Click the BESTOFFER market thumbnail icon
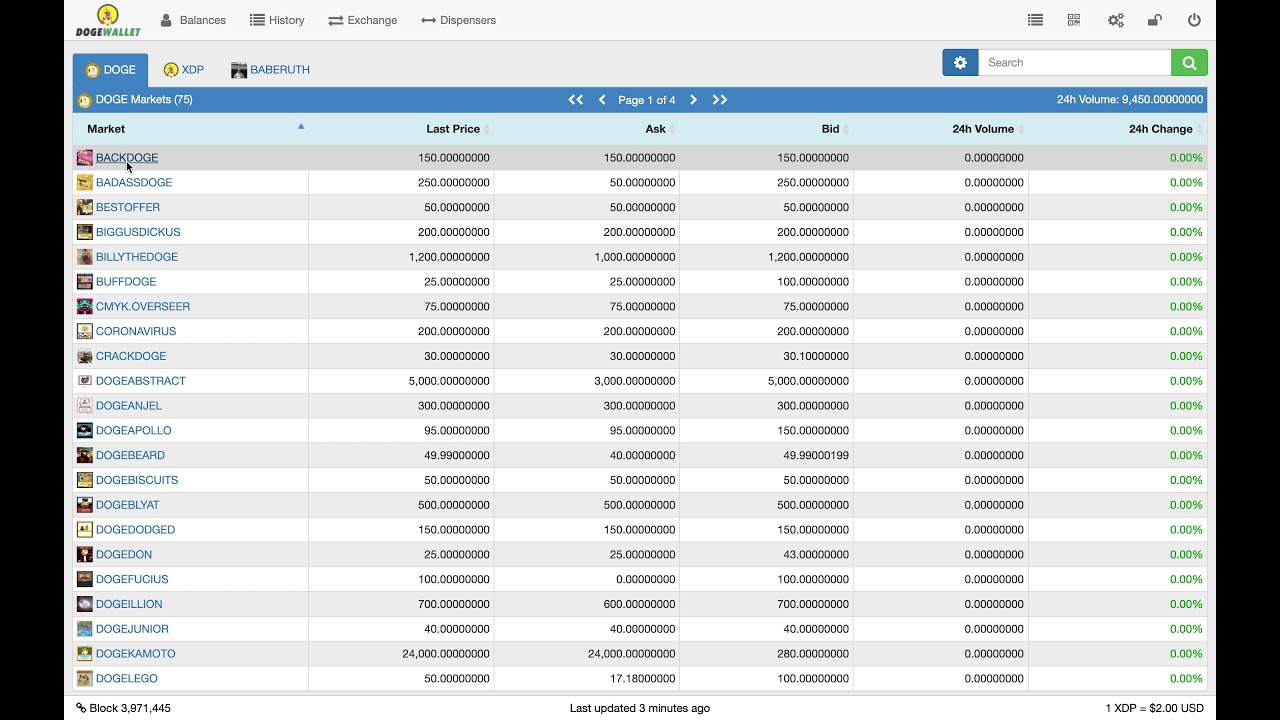 point(85,207)
